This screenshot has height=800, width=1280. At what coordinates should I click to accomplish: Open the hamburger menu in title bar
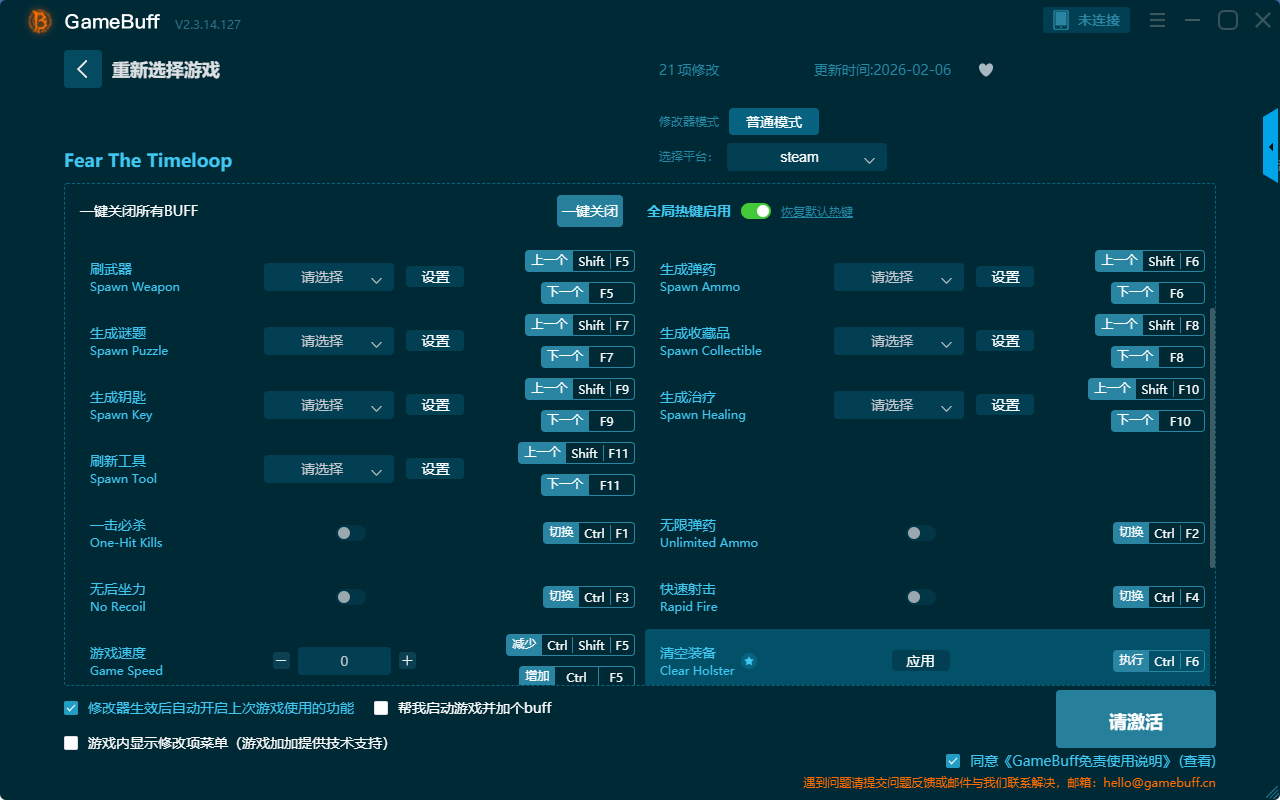tap(1157, 21)
